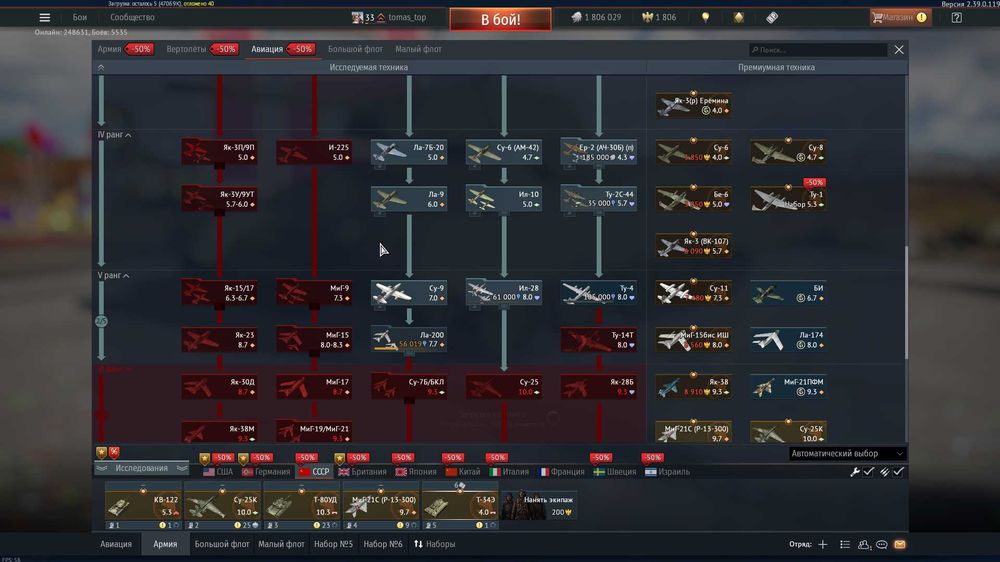Select the Ту-4 bomber
The width and height of the screenshot is (1000, 562).
(599, 293)
